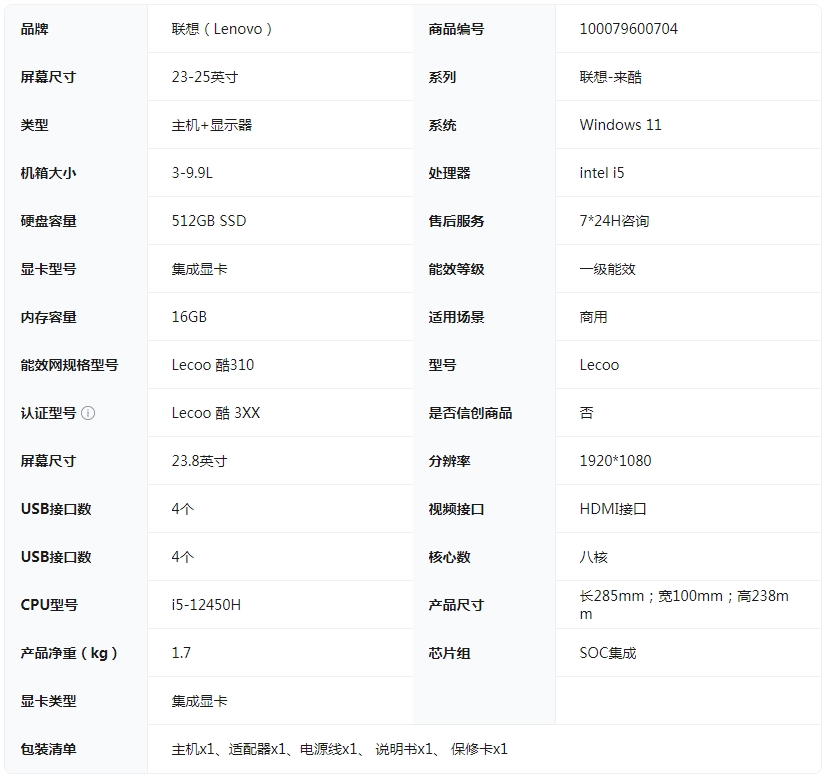
Task: Select the 512GB SSD storage value
Action: (x=208, y=221)
